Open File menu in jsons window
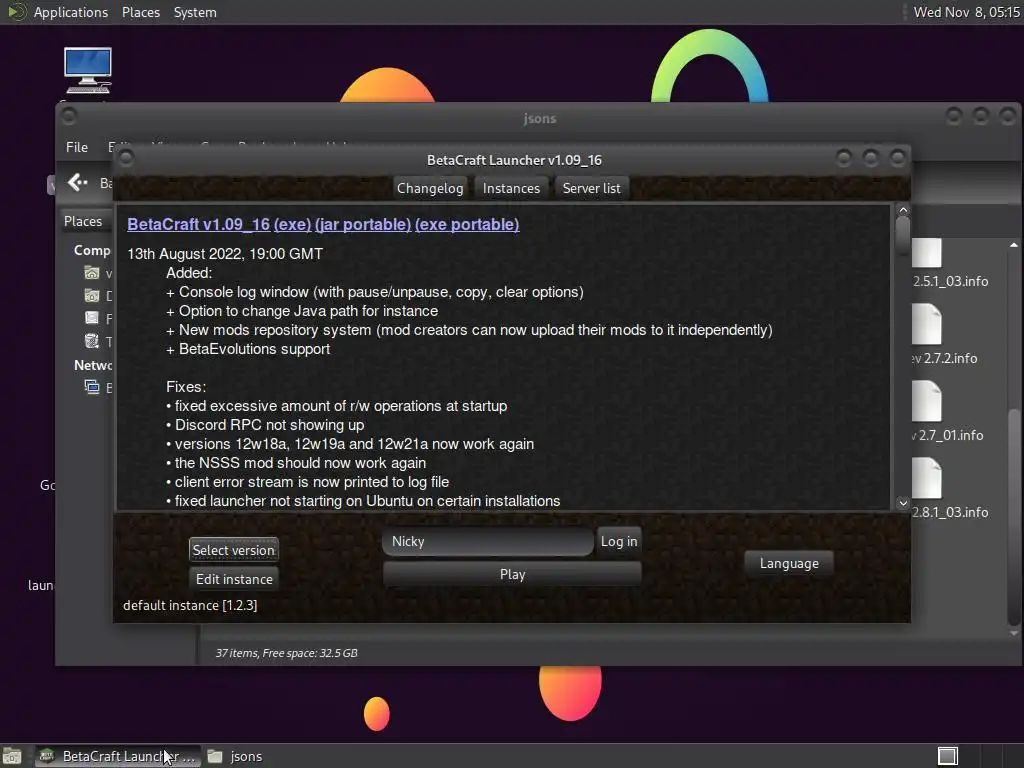This screenshot has height=768, width=1024. coord(76,147)
